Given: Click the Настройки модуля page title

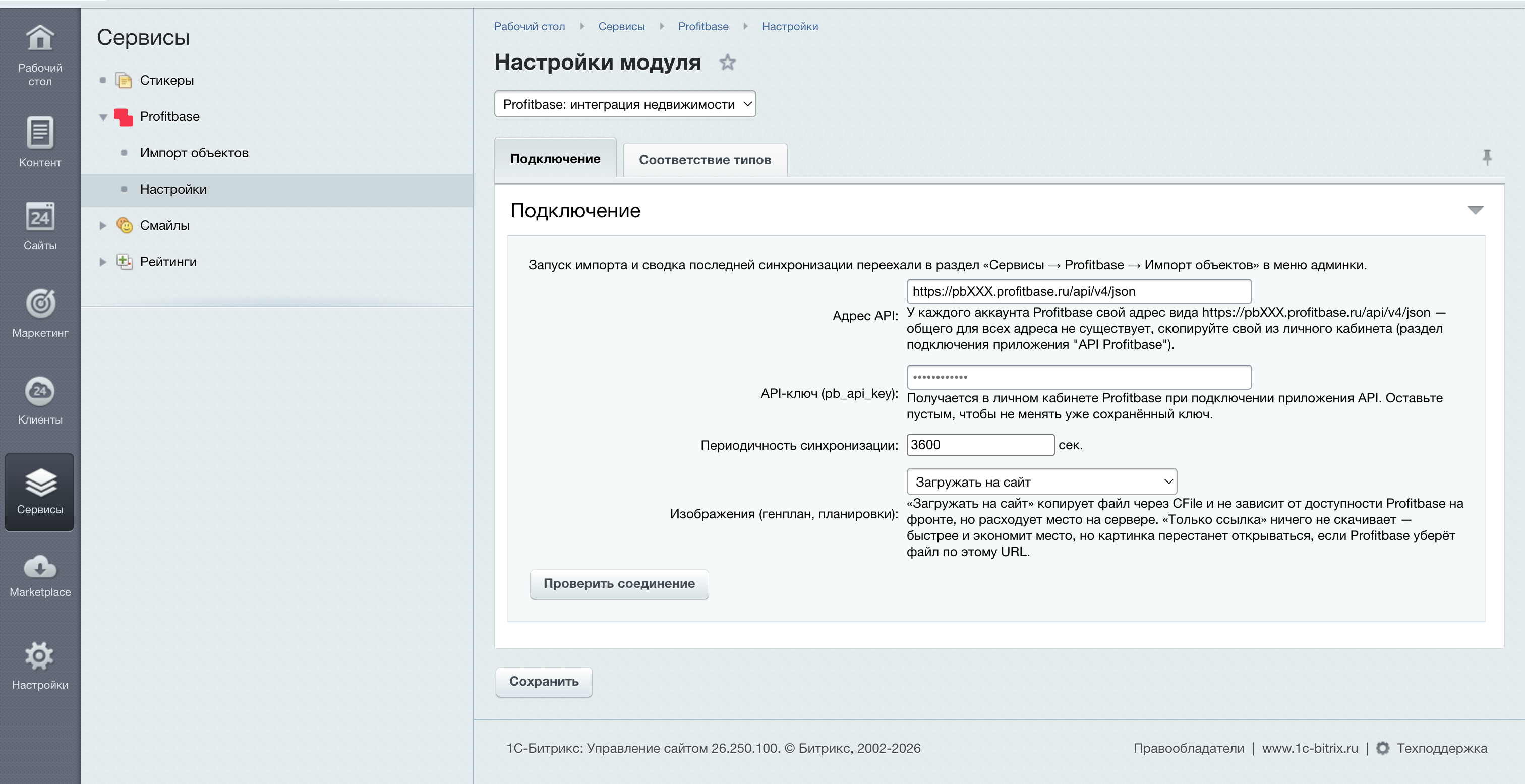Looking at the screenshot, I should [597, 62].
